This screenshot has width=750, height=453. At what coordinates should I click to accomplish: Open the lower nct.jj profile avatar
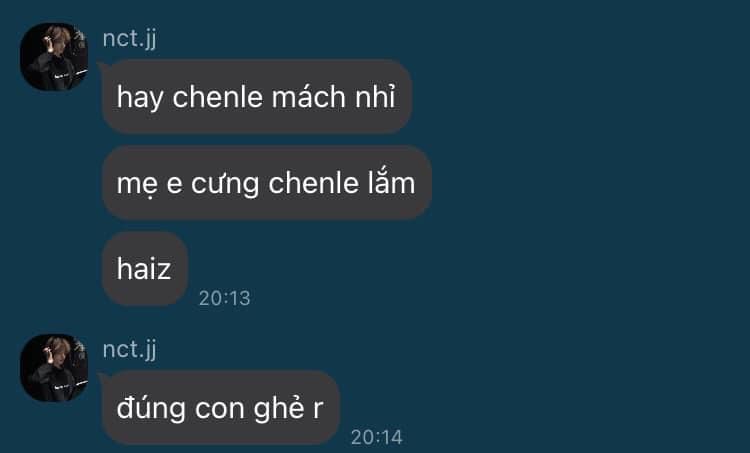tap(54, 367)
